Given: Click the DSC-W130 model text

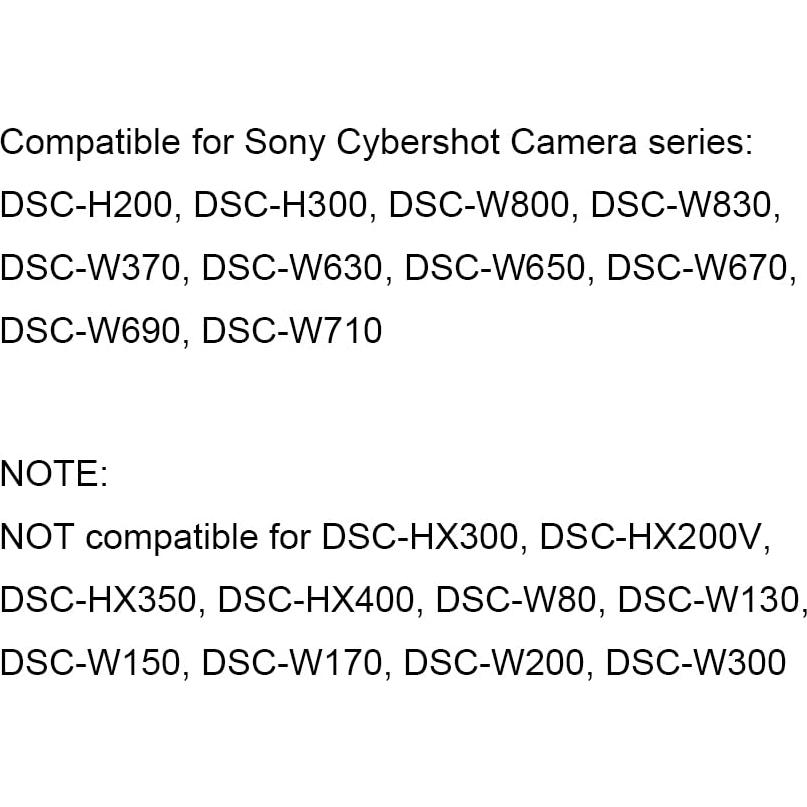Looking at the screenshot, I should [709, 600].
